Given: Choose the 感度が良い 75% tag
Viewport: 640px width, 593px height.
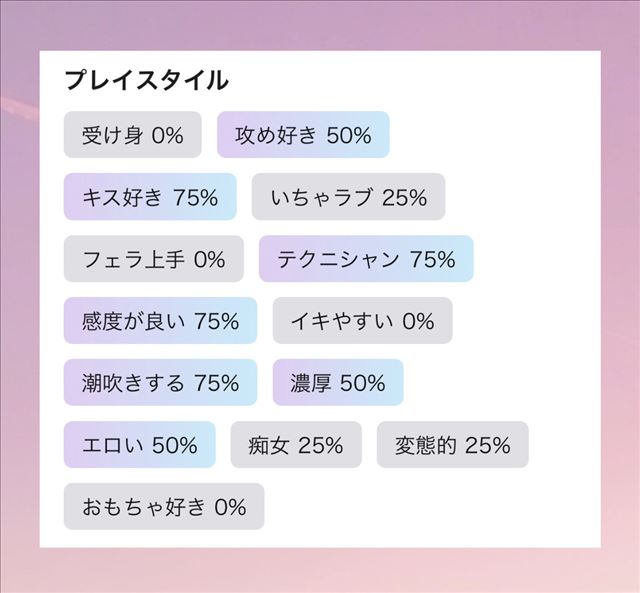Looking at the screenshot, I should (x=160, y=321).
